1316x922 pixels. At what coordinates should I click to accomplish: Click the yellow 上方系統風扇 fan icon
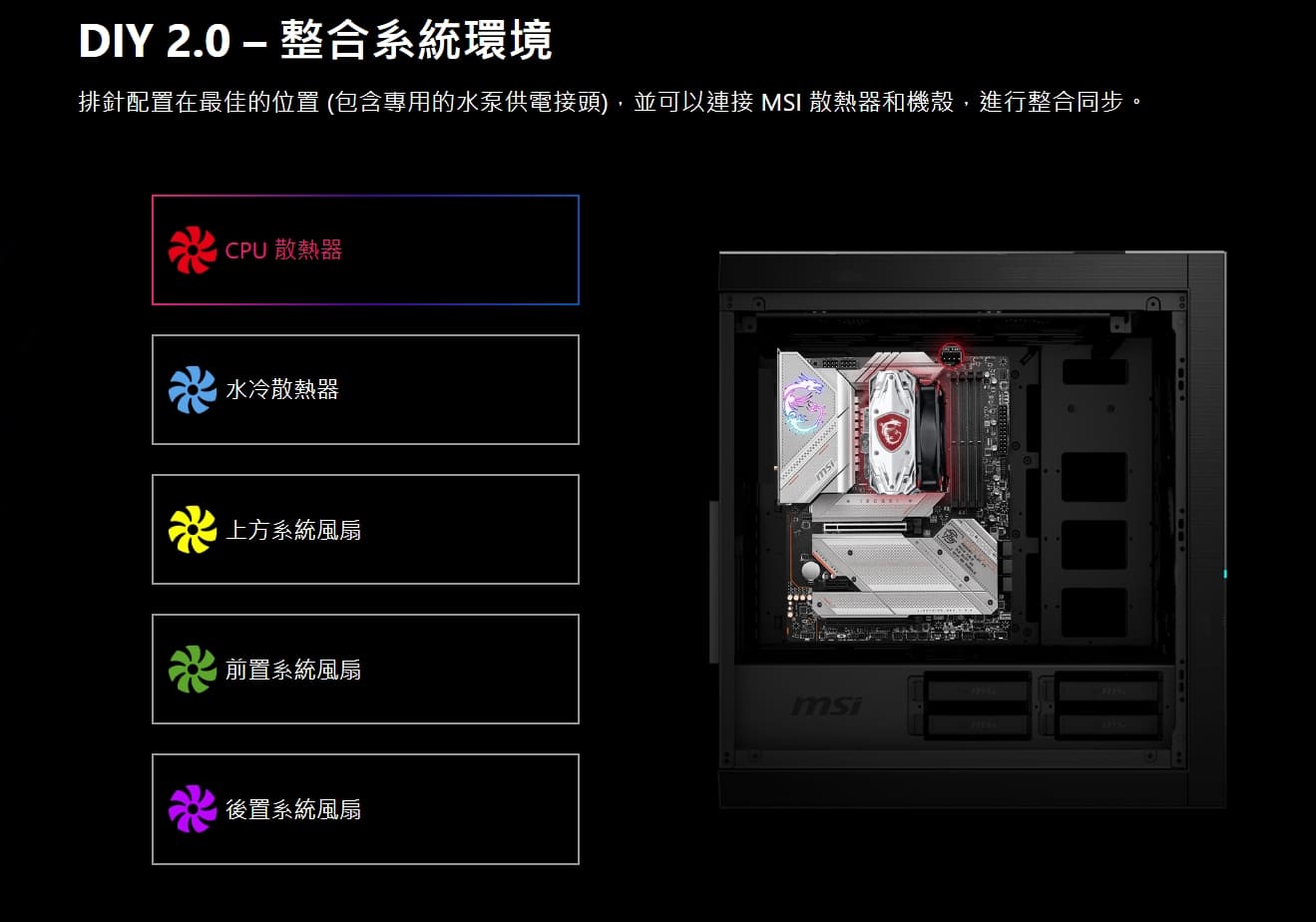193,530
